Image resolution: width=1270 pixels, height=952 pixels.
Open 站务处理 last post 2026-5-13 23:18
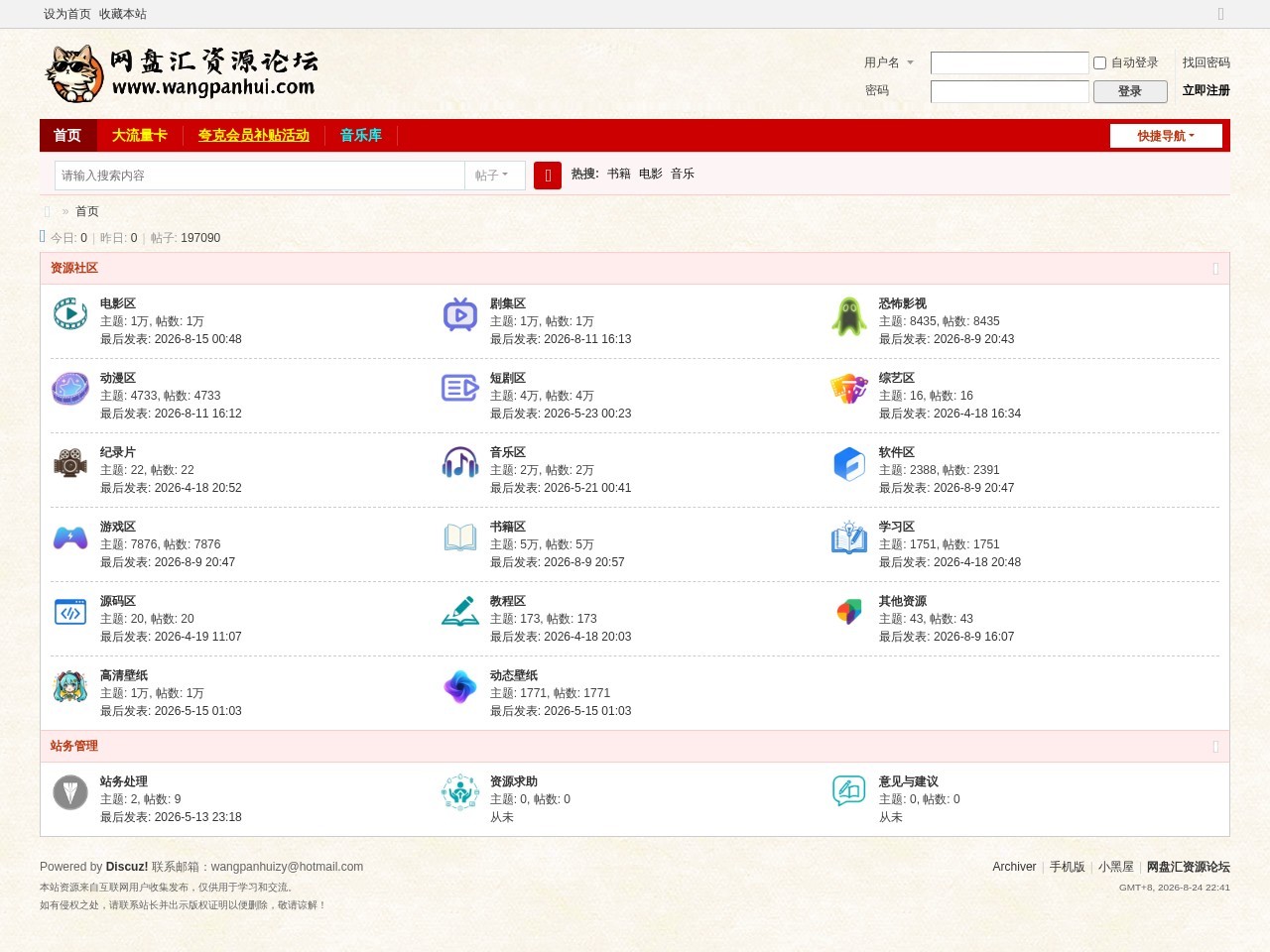[198, 817]
